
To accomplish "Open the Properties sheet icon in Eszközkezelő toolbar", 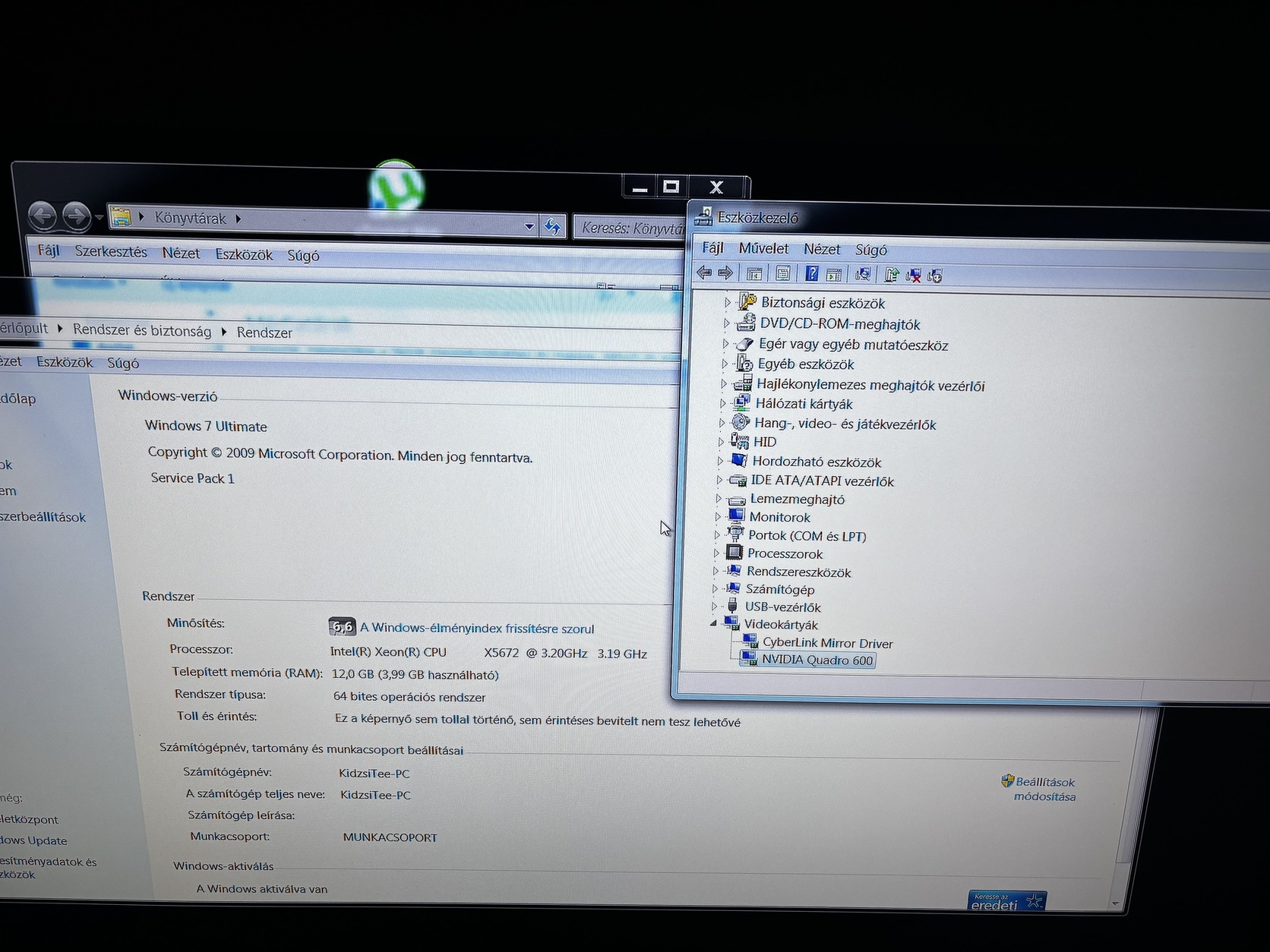I will [x=783, y=273].
